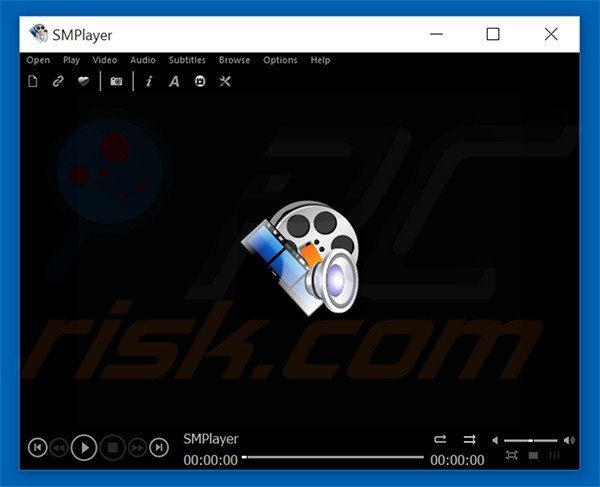Click the rewind button

coord(59,447)
